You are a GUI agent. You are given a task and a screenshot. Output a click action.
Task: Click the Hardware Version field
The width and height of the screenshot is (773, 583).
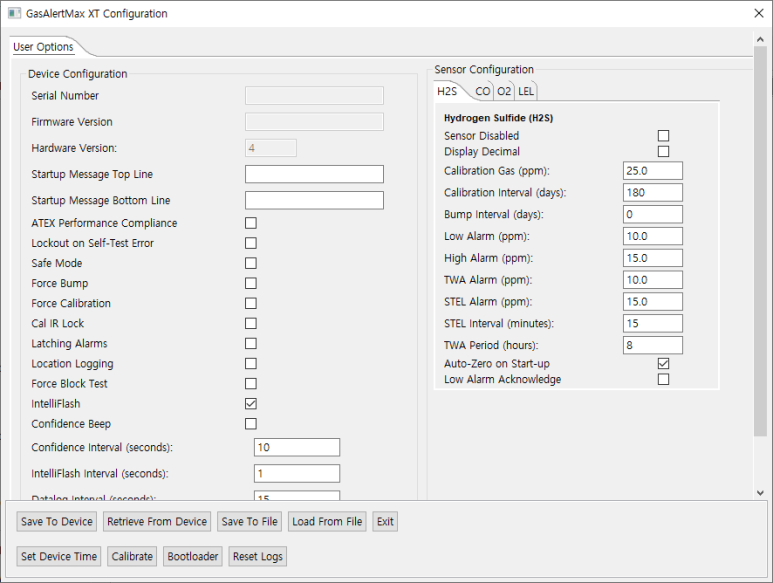pos(271,148)
